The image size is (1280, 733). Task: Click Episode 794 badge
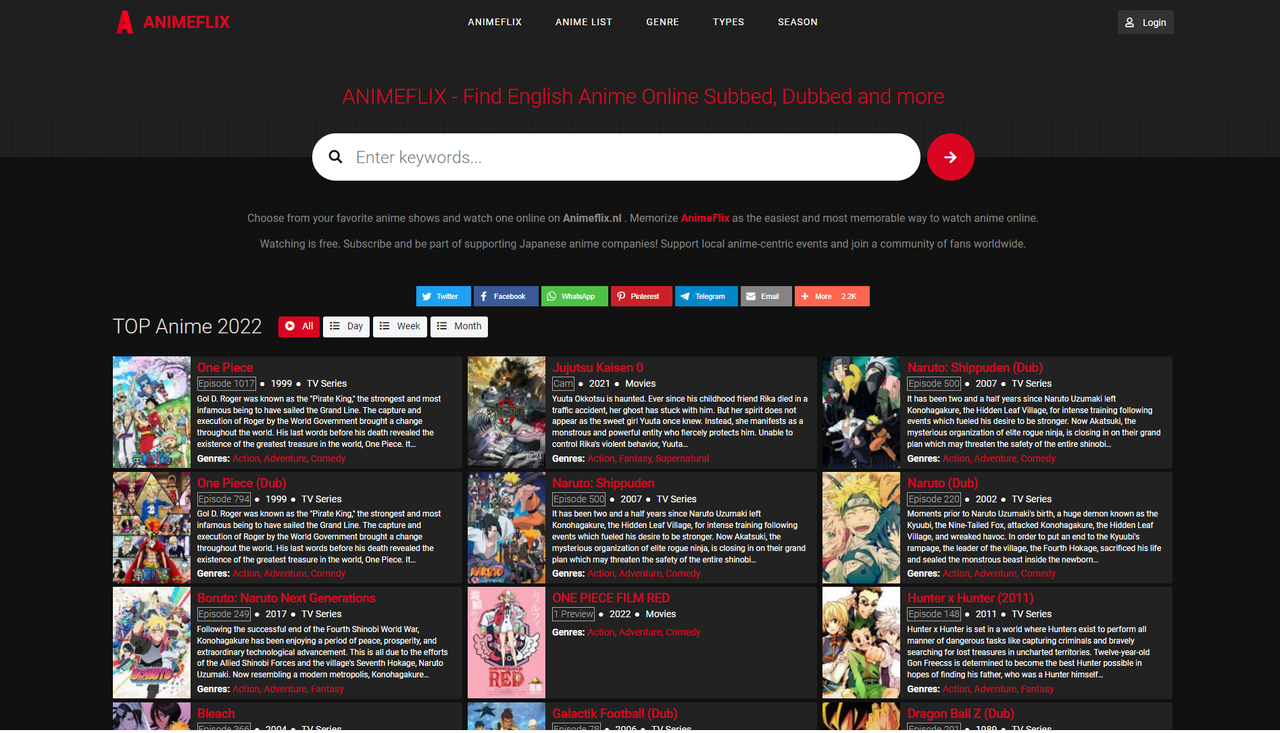pos(224,499)
